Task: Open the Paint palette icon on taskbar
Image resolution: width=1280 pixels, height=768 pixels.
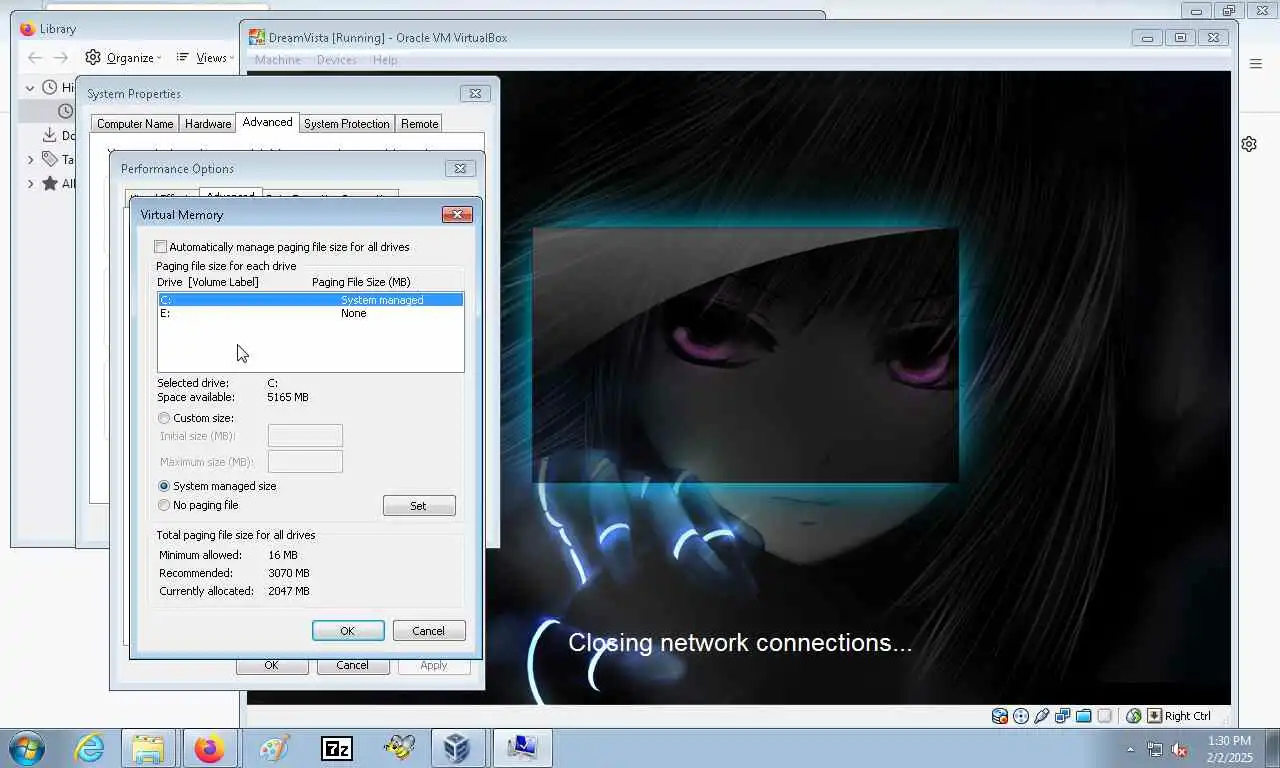Action: tap(273, 748)
